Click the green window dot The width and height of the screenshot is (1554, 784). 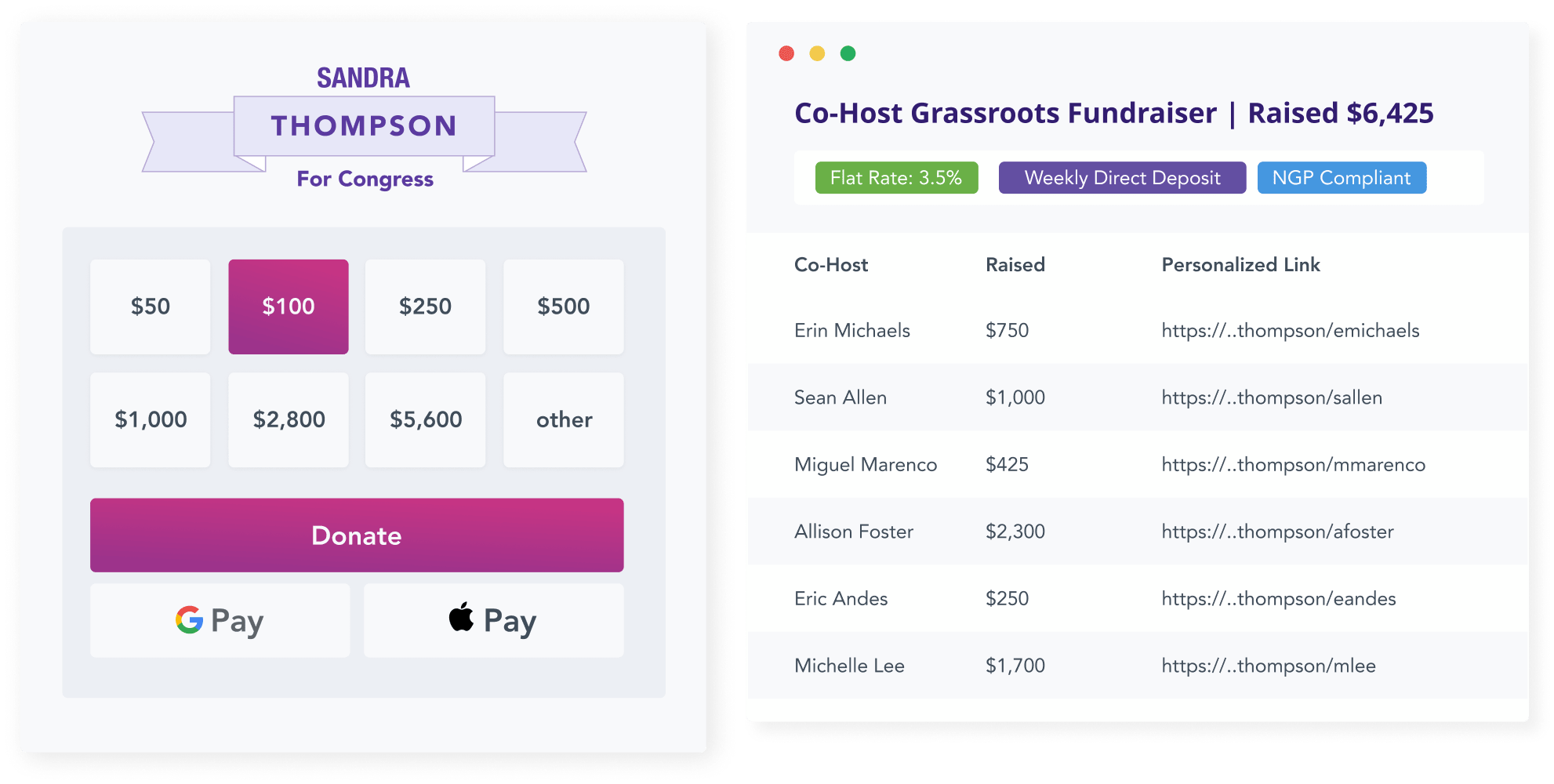pos(848,53)
